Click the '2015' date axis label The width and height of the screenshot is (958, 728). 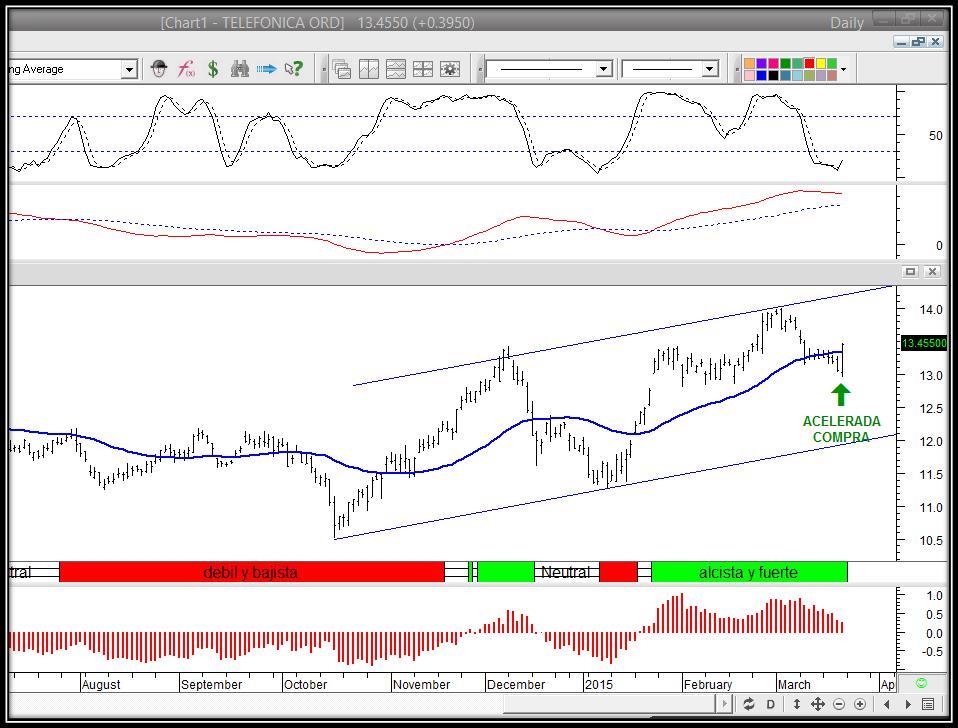click(x=599, y=685)
